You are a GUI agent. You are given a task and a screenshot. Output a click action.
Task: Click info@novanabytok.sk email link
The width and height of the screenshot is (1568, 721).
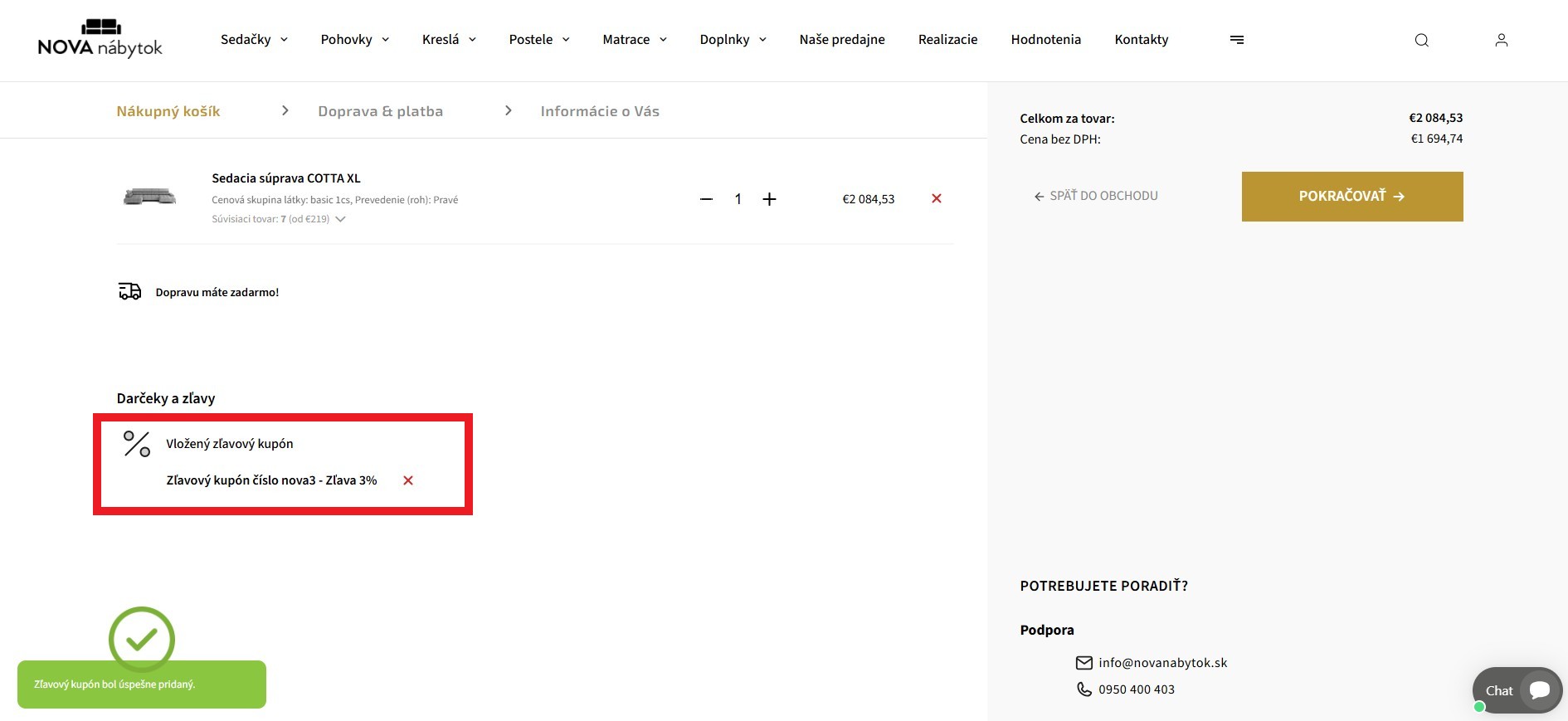[x=1162, y=663]
